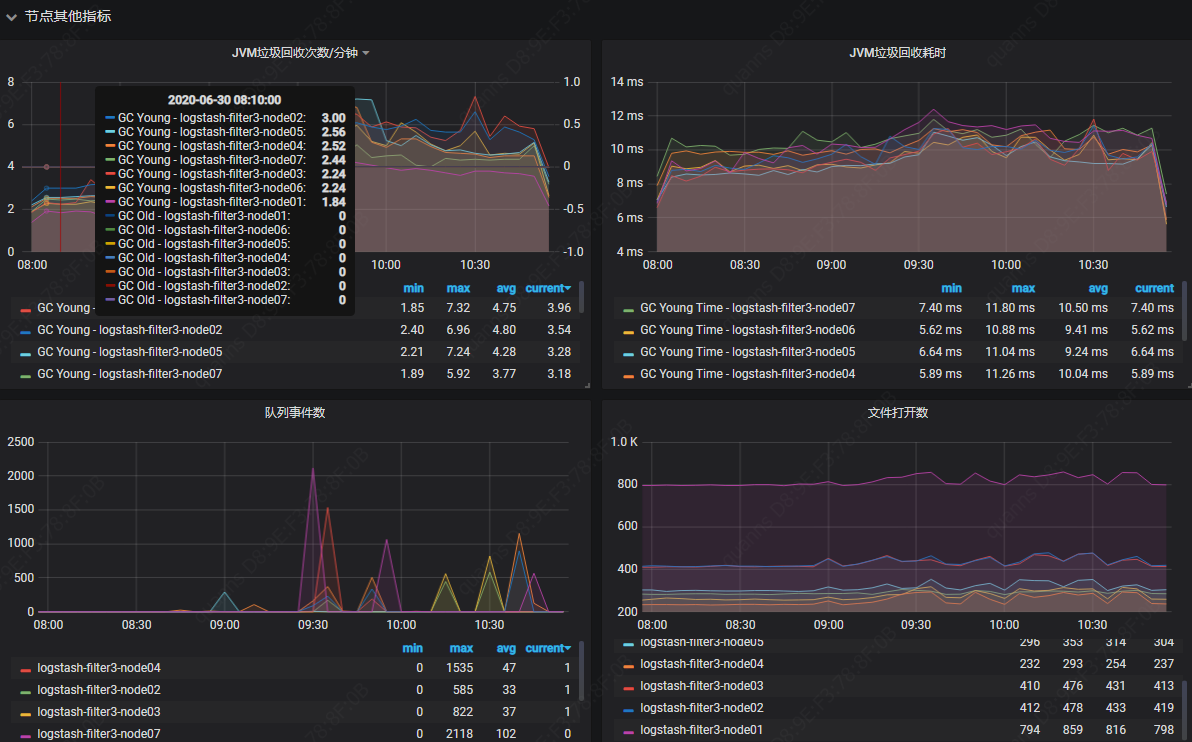Toggle logstash-filter3-node02 series in 队列事件数 legend
Image resolution: width=1192 pixels, height=742 pixels.
pos(99,690)
